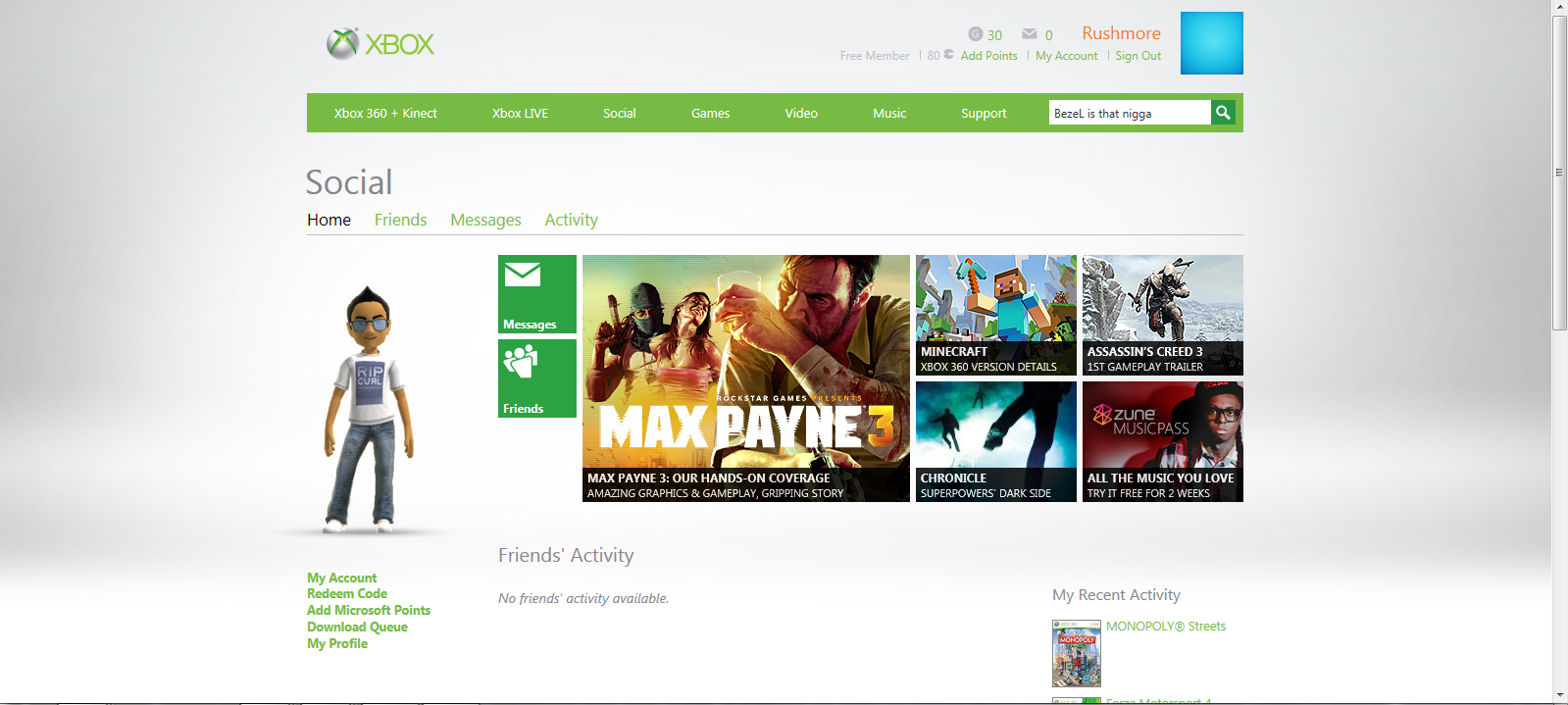1568x705 pixels.
Task: Click scrollbar down arrow
Action: point(1559,695)
